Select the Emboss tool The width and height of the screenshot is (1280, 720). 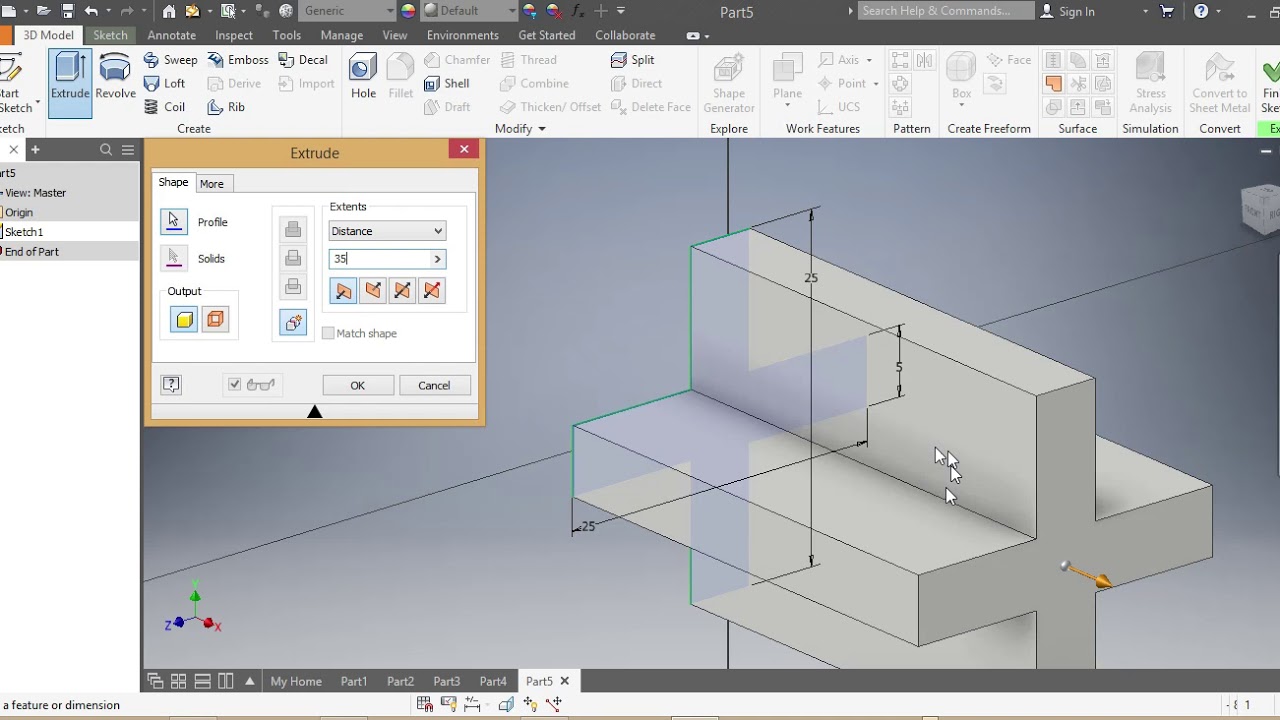(238, 60)
